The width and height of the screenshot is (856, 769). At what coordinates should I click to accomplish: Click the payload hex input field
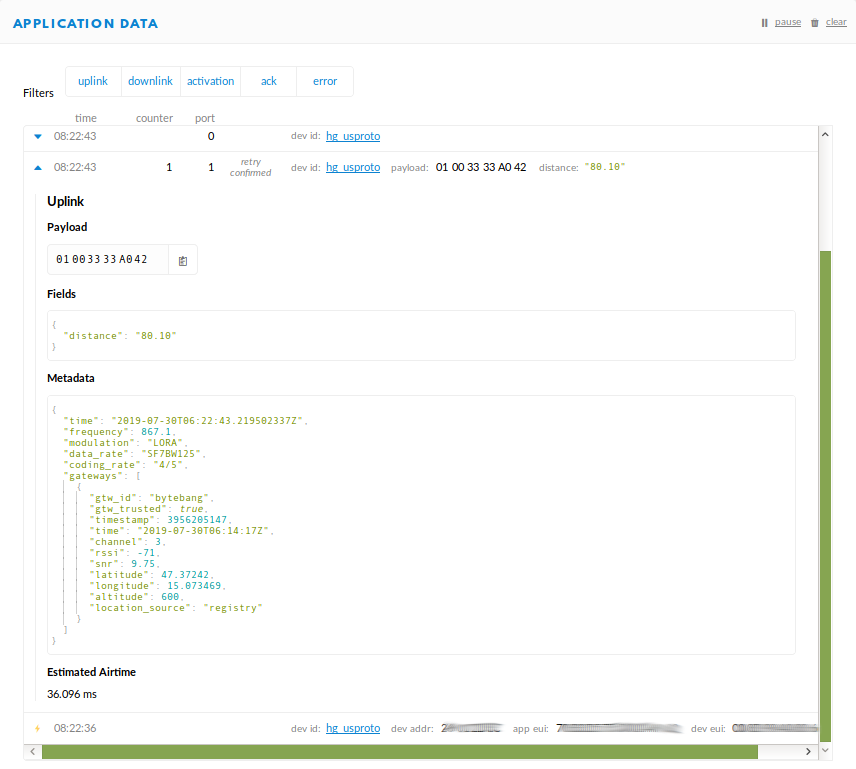click(108, 260)
